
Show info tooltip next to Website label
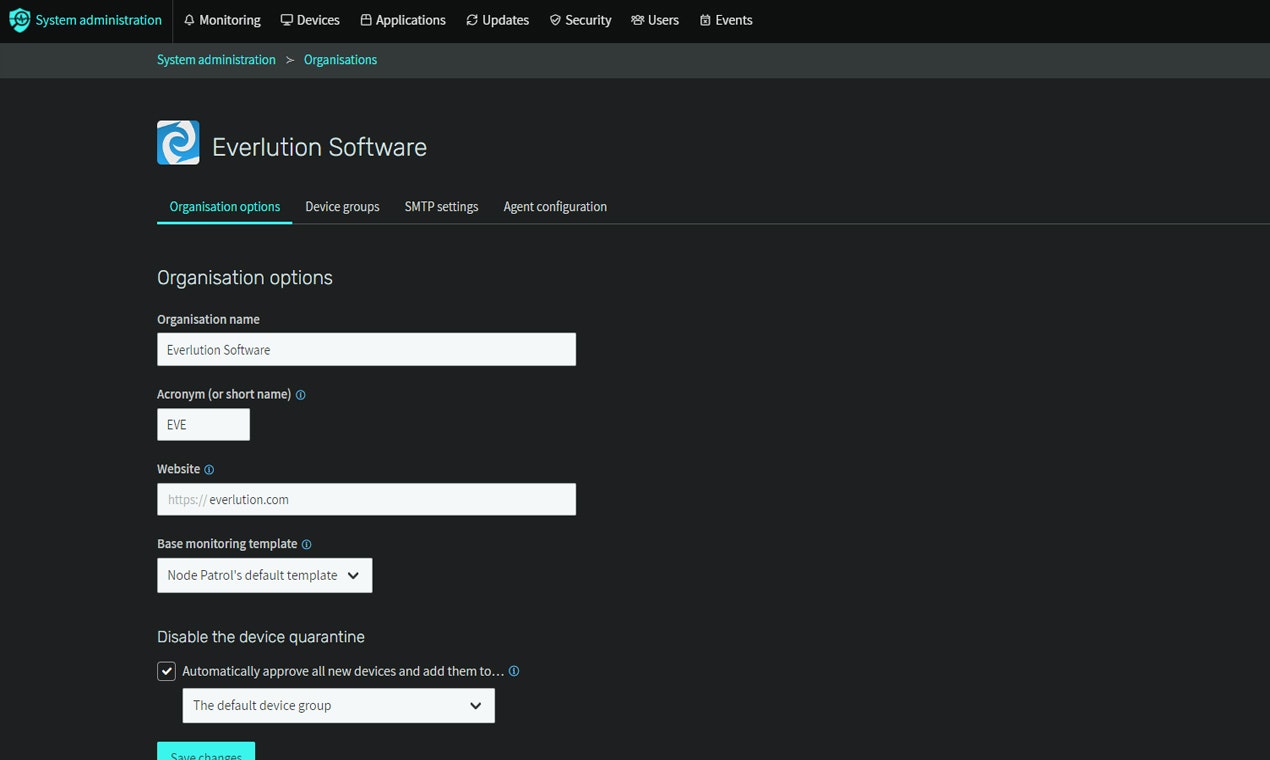point(209,470)
